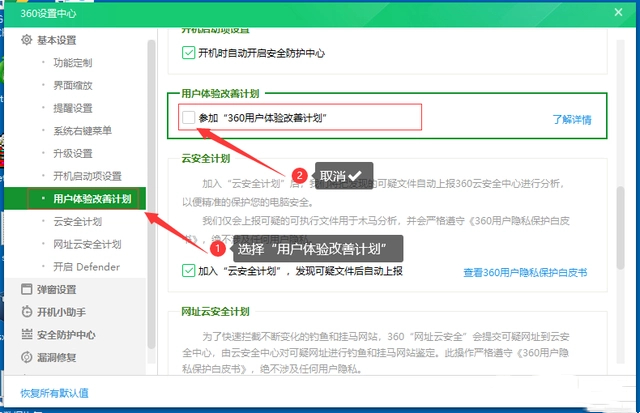Screen dimensions: 640x413
Task: Click the icon beside 漏洞修复
Action: pos(27,357)
